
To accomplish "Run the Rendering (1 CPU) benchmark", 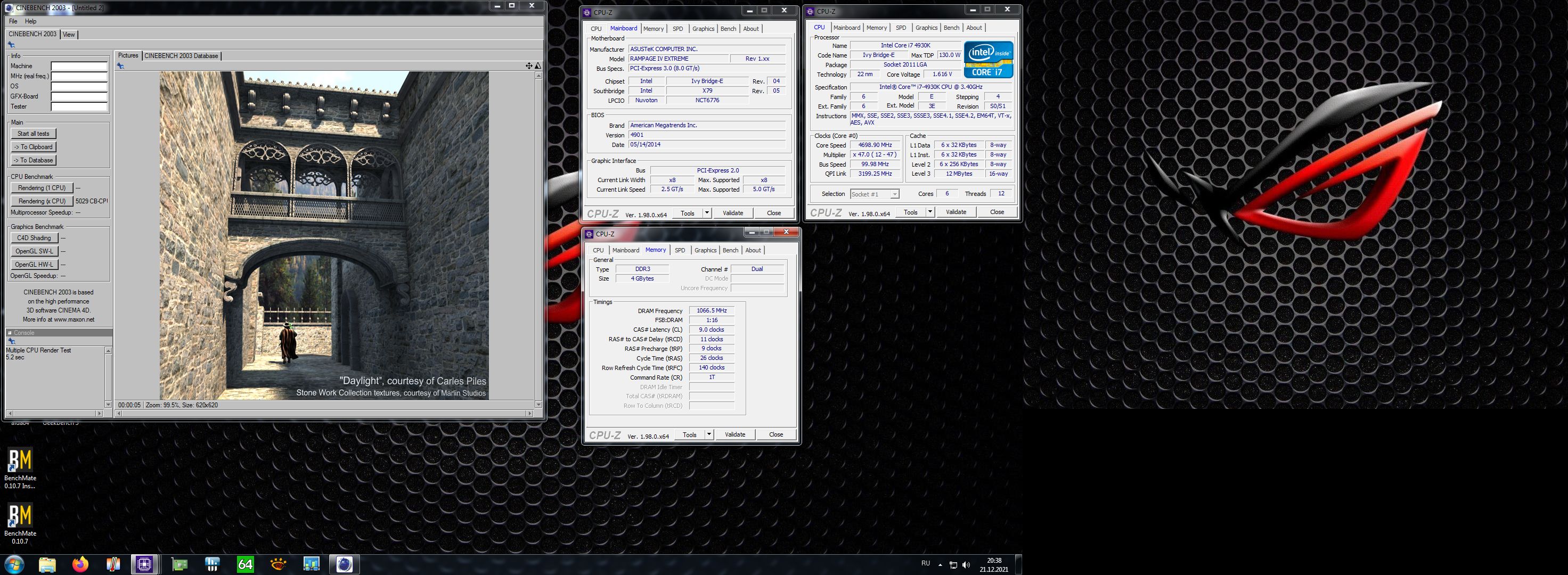I will click(42, 188).
